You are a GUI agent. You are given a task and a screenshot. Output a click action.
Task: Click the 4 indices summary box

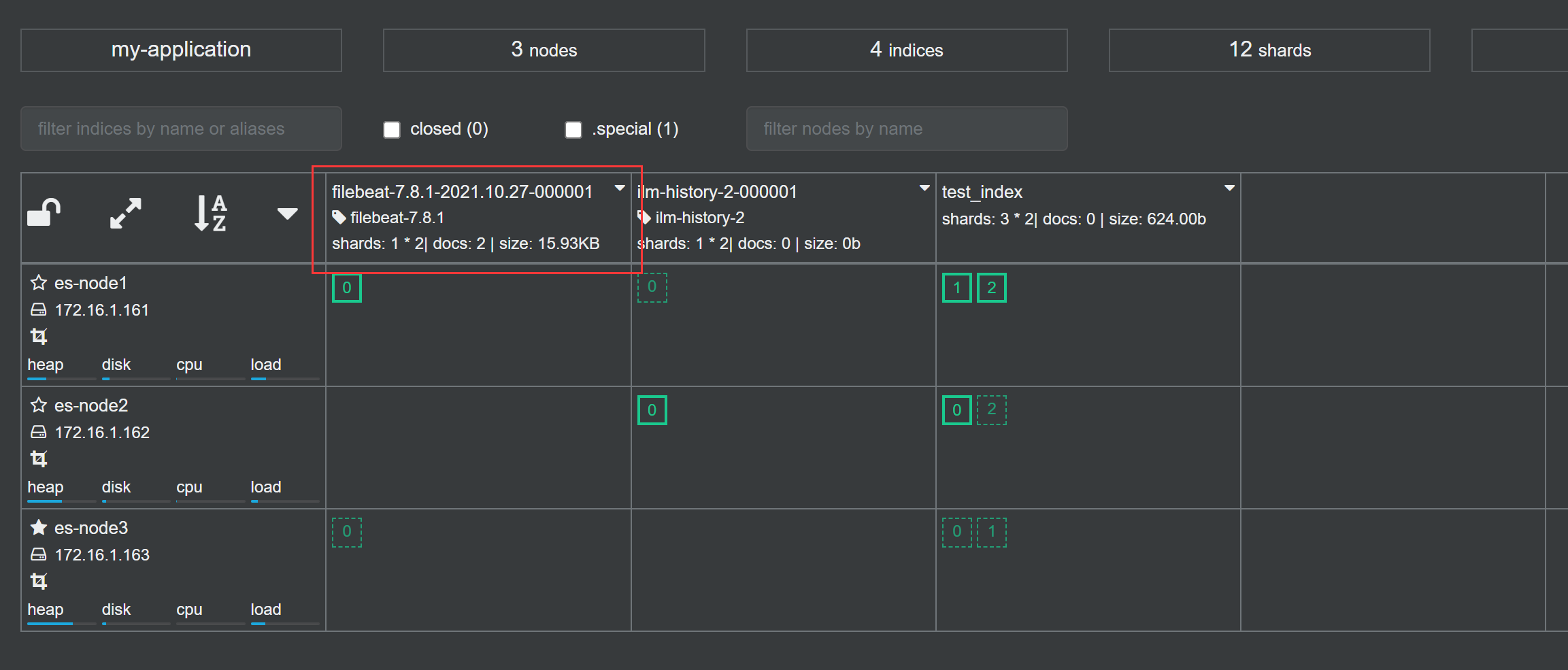pyautogui.click(x=907, y=50)
